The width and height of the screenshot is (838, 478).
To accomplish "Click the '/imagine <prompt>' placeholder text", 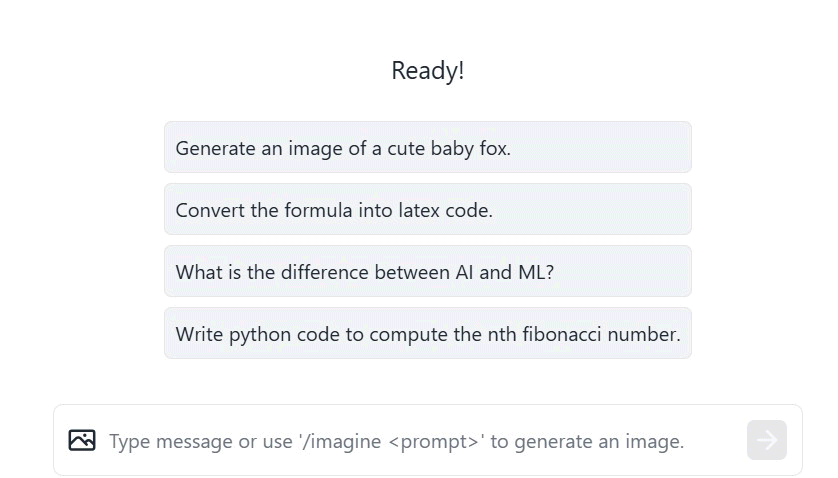I will [x=392, y=442].
